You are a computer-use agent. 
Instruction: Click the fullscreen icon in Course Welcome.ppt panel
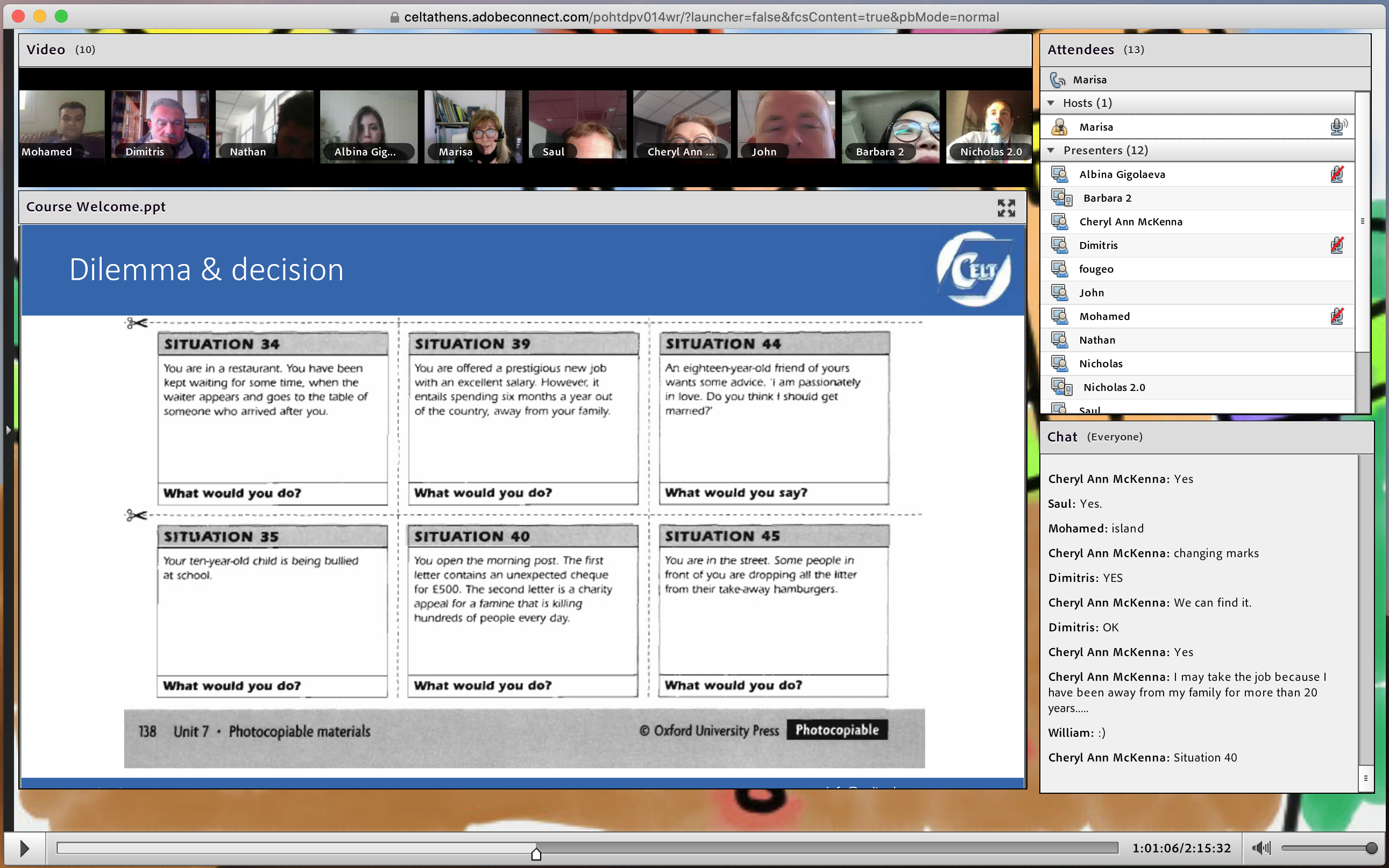(x=1005, y=208)
